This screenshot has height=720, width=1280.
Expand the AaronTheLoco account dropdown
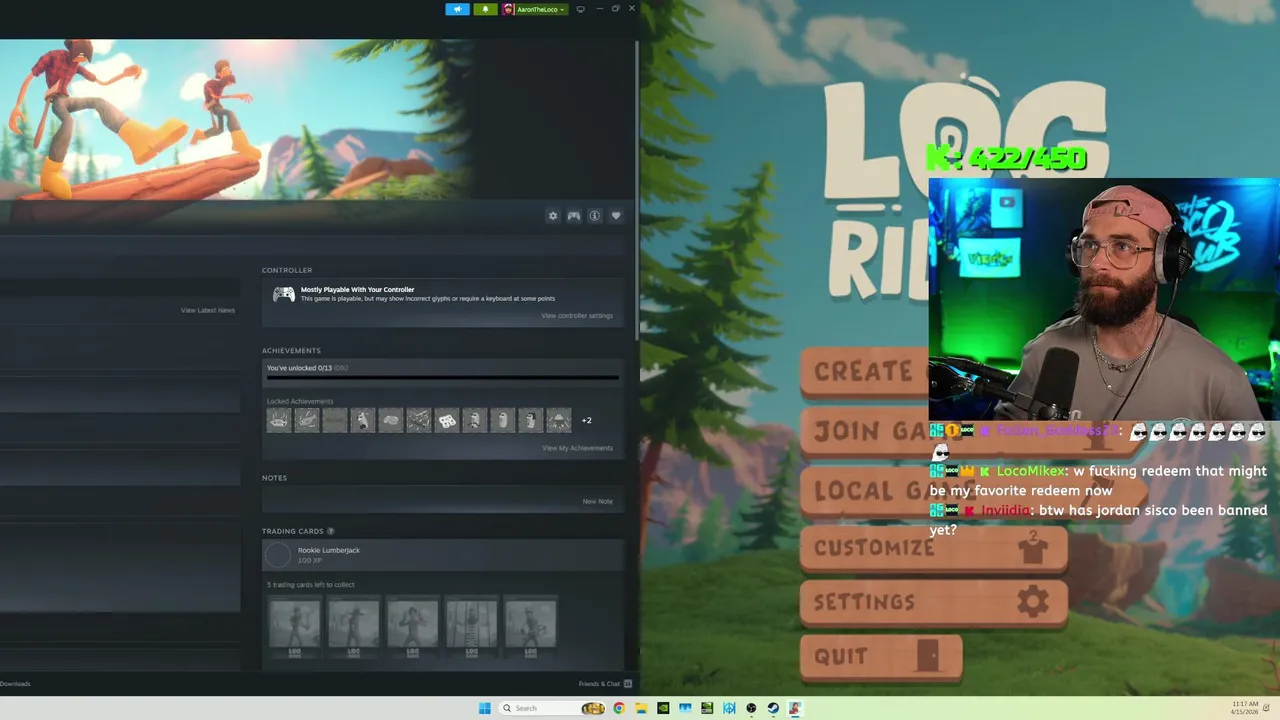pyautogui.click(x=535, y=9)
